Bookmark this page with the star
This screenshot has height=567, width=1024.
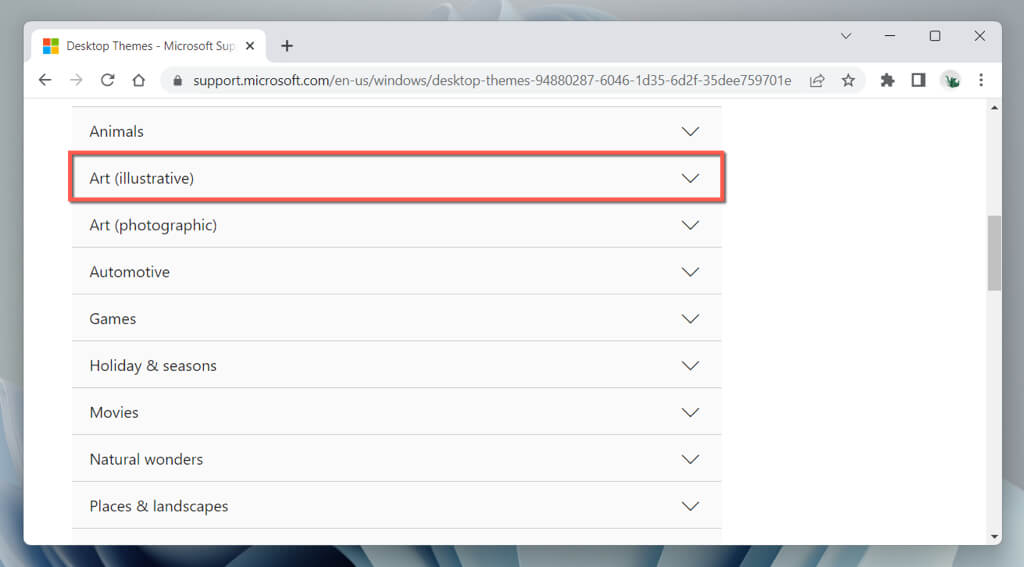[x=848, y=80]
